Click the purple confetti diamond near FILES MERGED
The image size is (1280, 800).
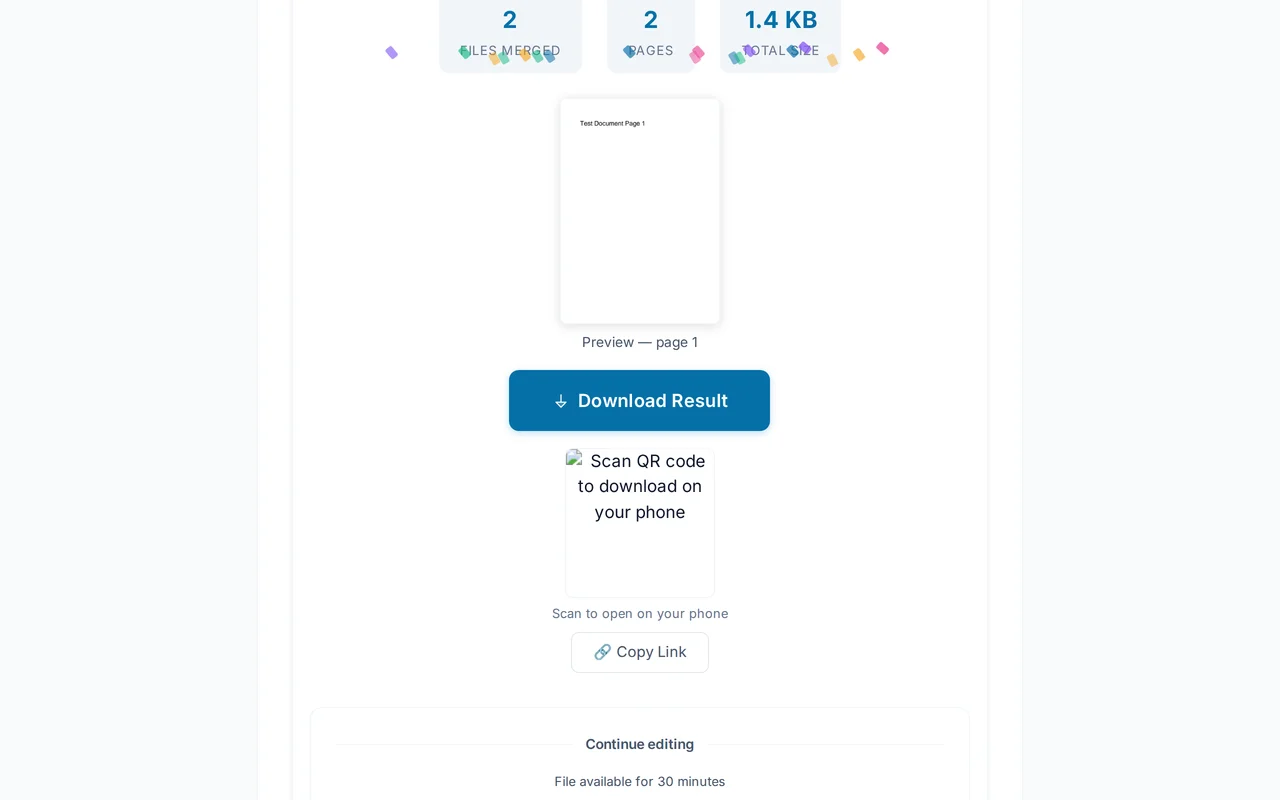[391, 52]
